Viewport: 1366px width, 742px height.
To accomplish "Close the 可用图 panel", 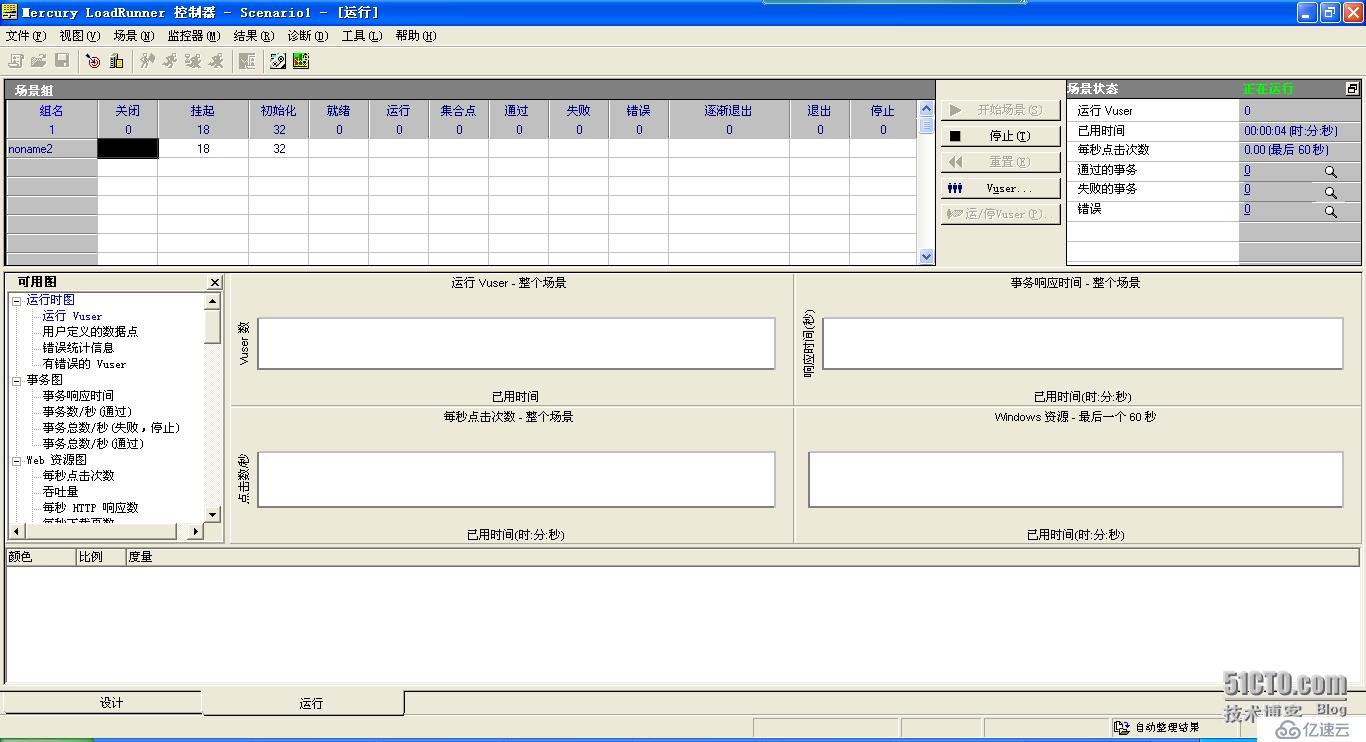I will click(214, 283).
